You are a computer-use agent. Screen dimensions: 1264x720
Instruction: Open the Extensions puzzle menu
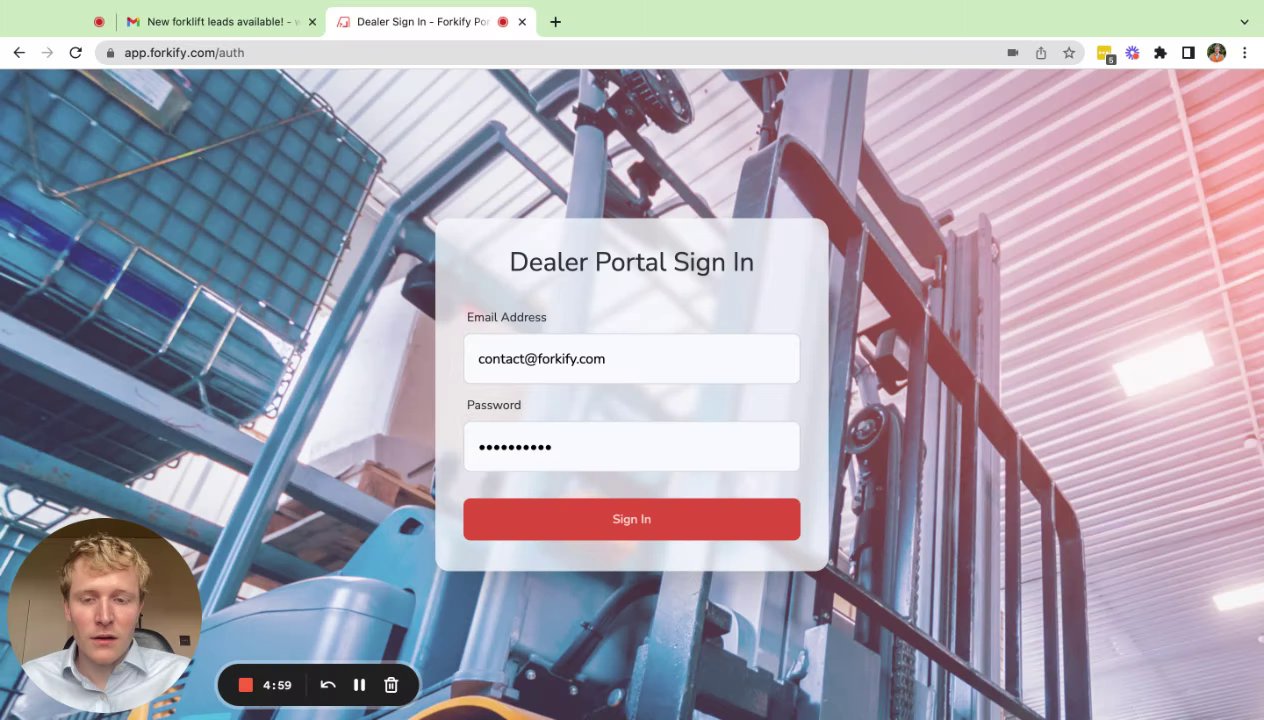(1160, 53)
